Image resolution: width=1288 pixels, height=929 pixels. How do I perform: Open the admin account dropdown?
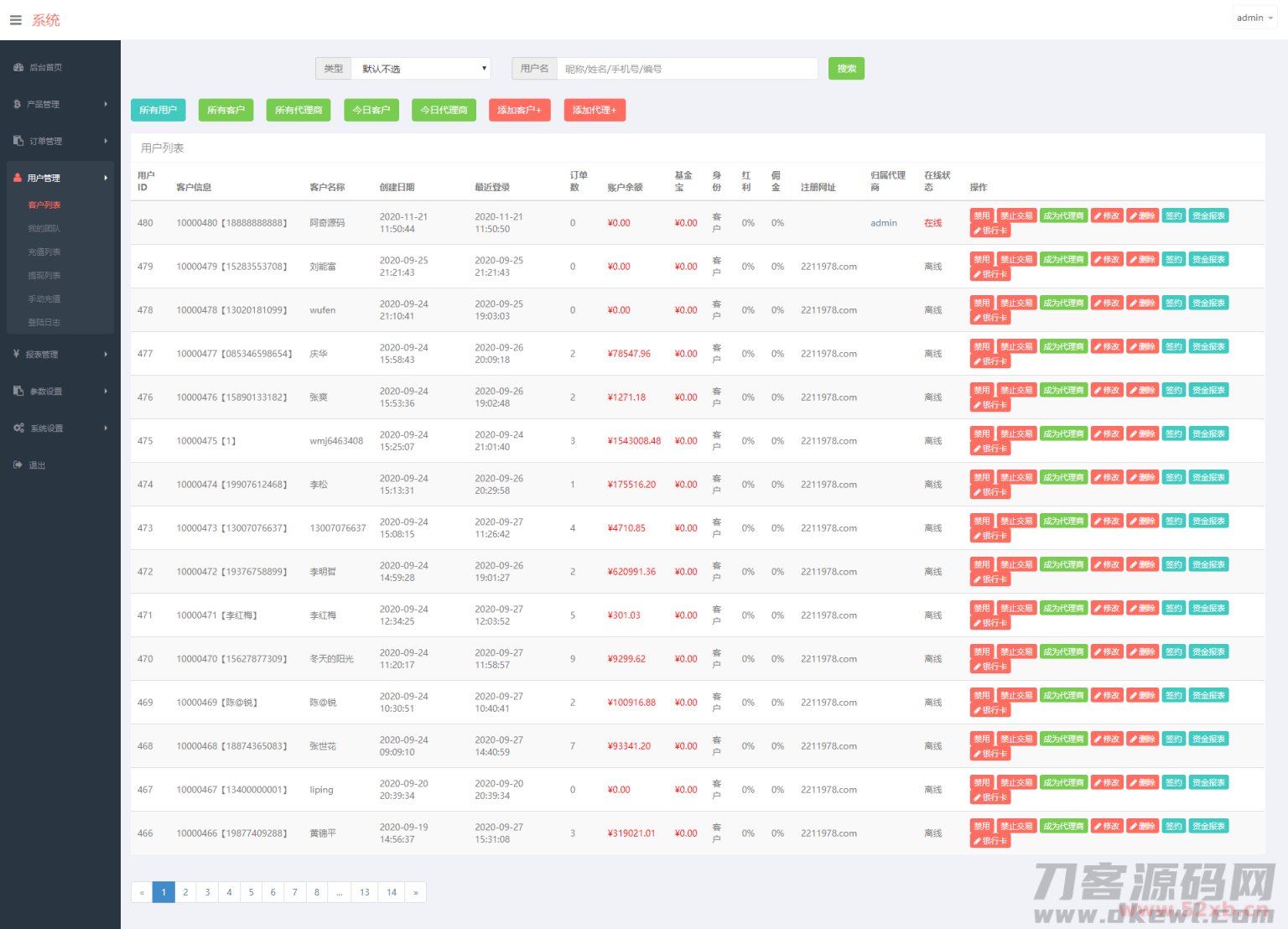pyautogui.click(x=1254, y=18)
